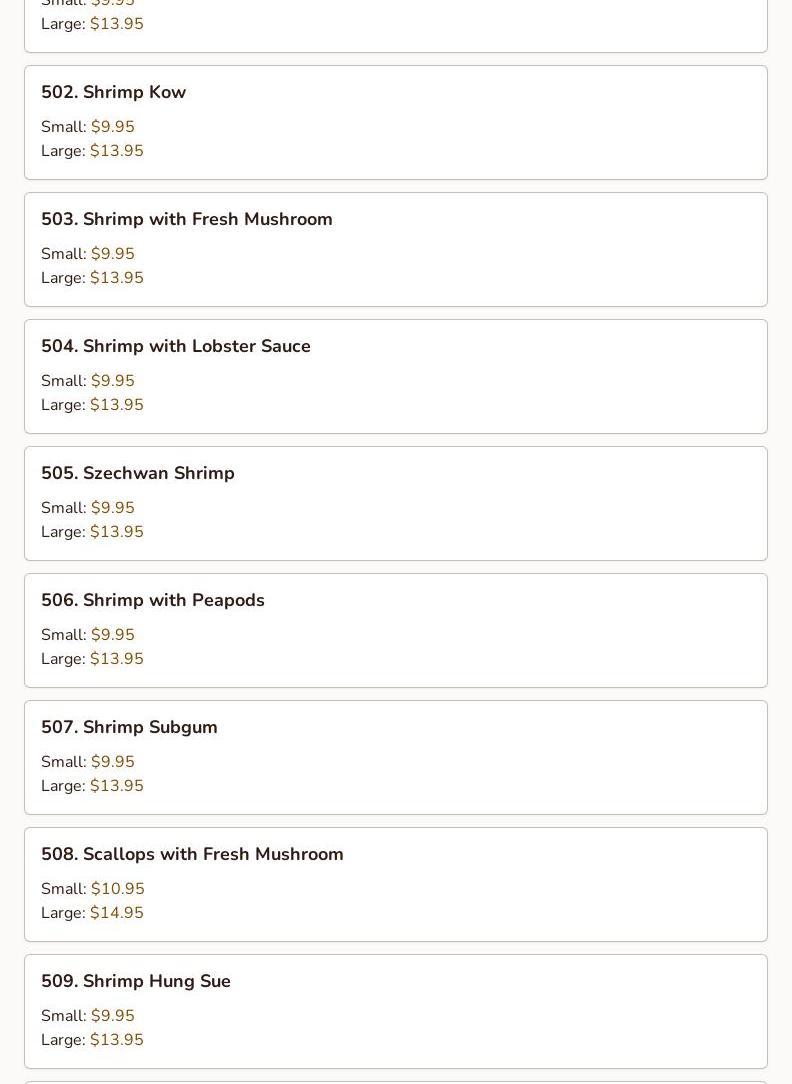Open 506. Shrimp with Peapods item
The image size is (792, 1084).
[152, 600]
